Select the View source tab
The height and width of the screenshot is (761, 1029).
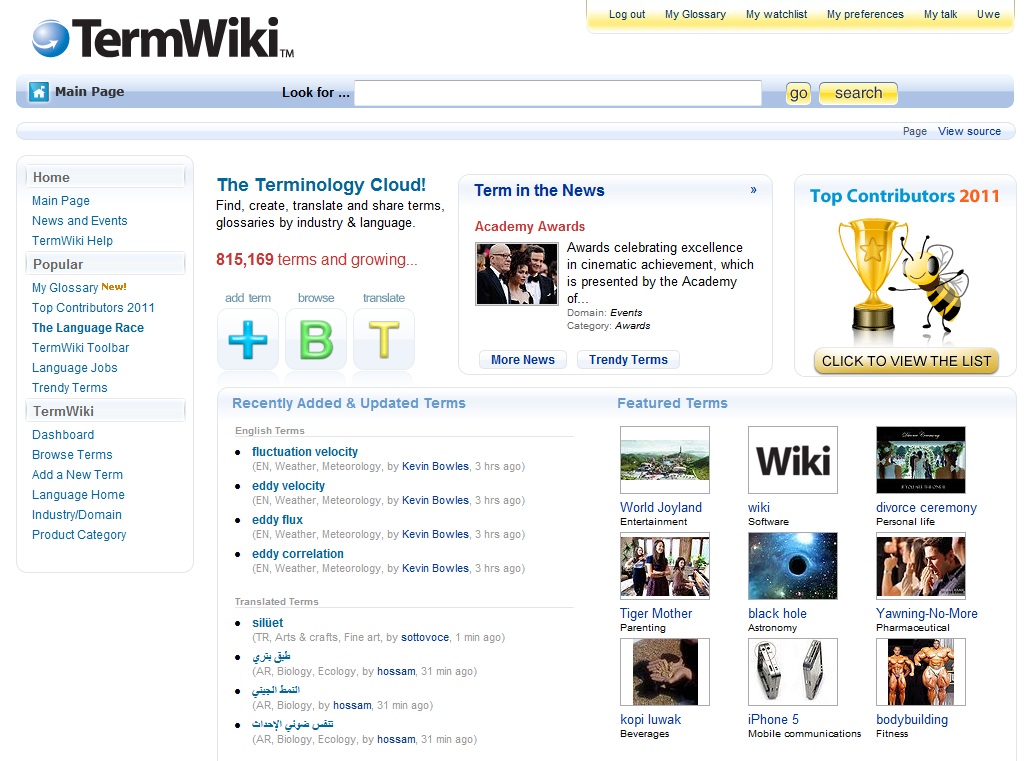tap(969, 131)
